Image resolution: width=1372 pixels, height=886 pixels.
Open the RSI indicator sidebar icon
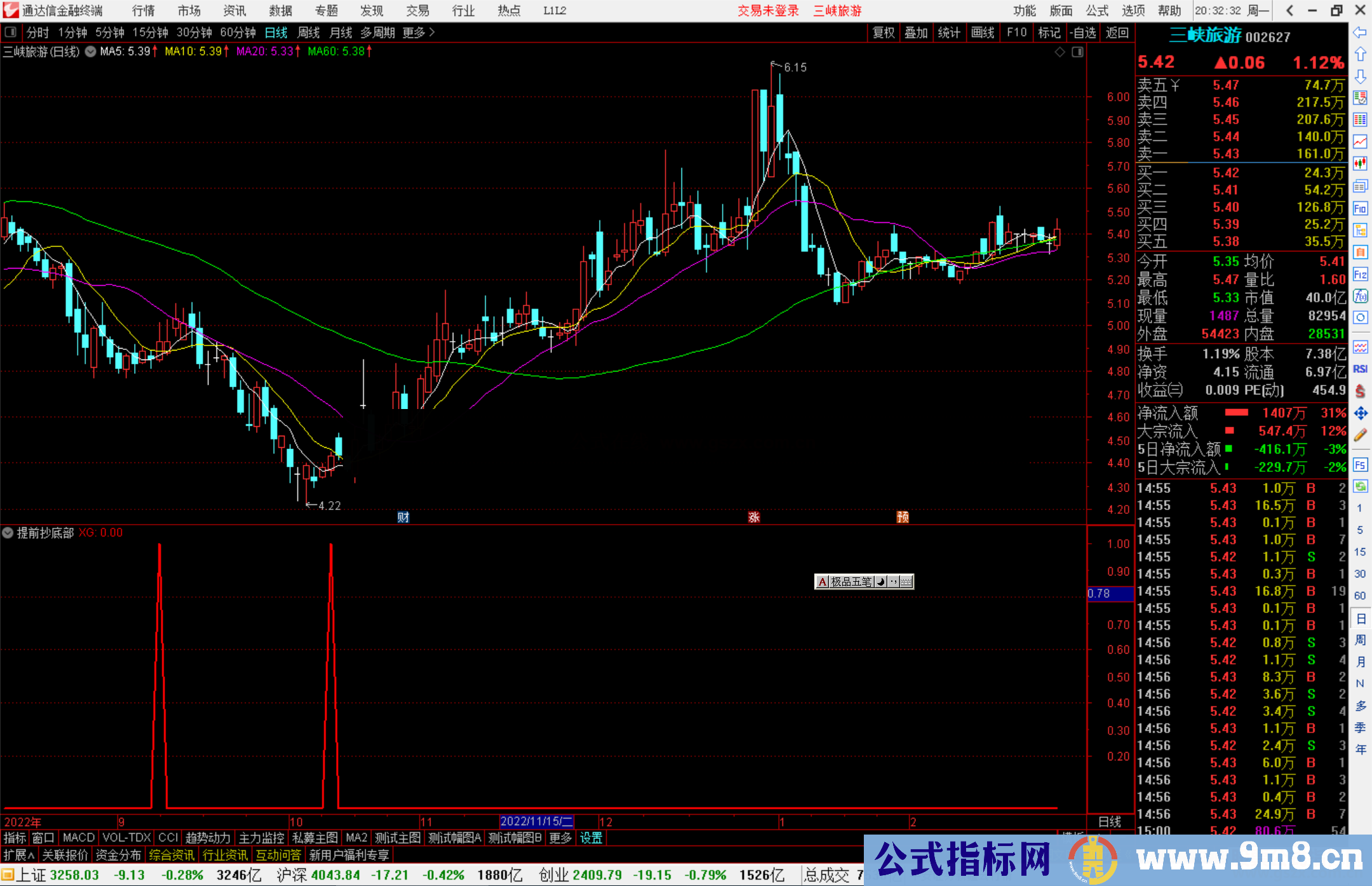(1360, 369)
